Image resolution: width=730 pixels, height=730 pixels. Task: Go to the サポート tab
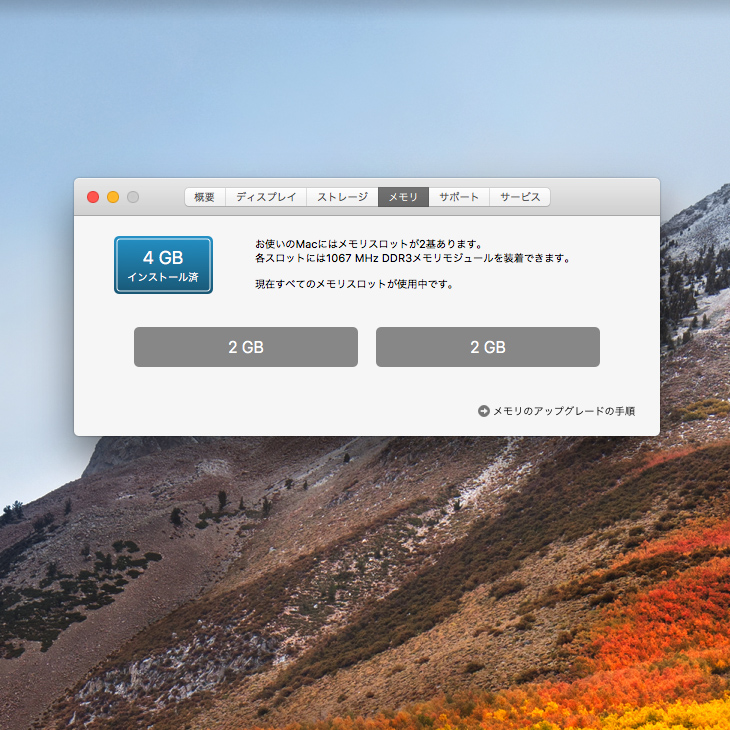[459, 197]
